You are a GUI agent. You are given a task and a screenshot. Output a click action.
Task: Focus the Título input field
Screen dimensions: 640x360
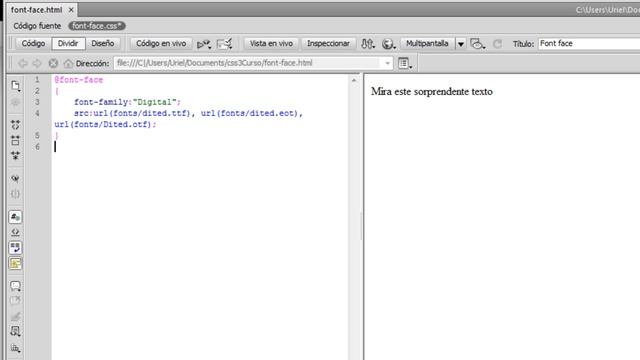coord(589,44)
